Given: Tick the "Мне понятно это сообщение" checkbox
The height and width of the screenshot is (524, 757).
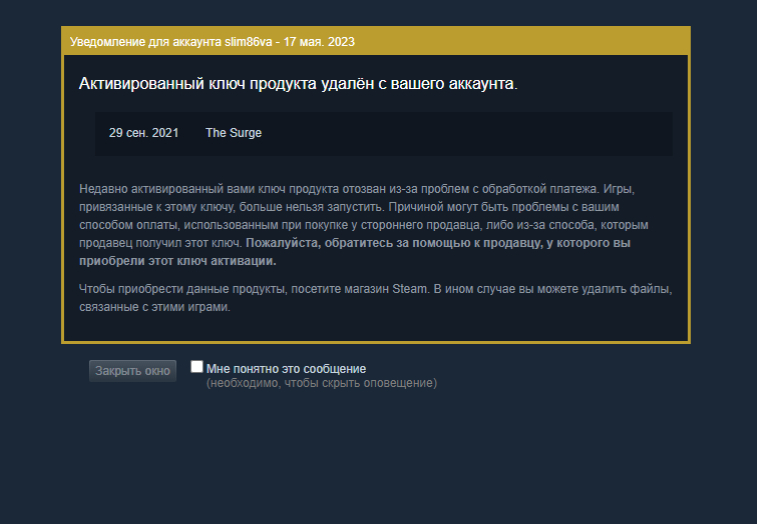Looking at the screenshot, I should pyautogui.click(x=196, y=367).
